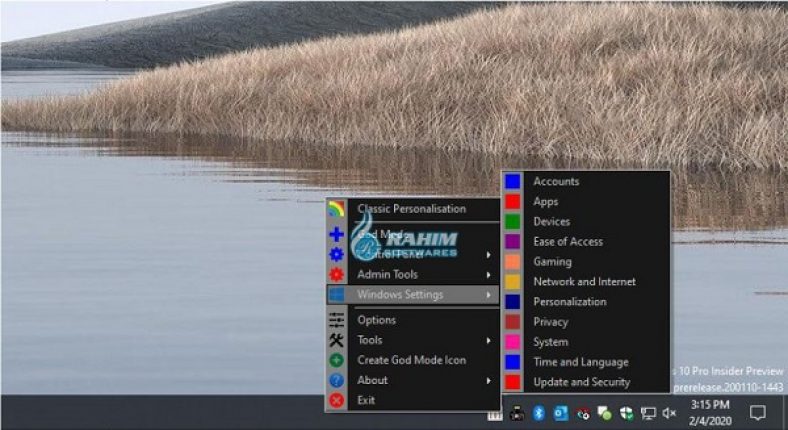Choose Personalization in the submenu

point(586,302)
